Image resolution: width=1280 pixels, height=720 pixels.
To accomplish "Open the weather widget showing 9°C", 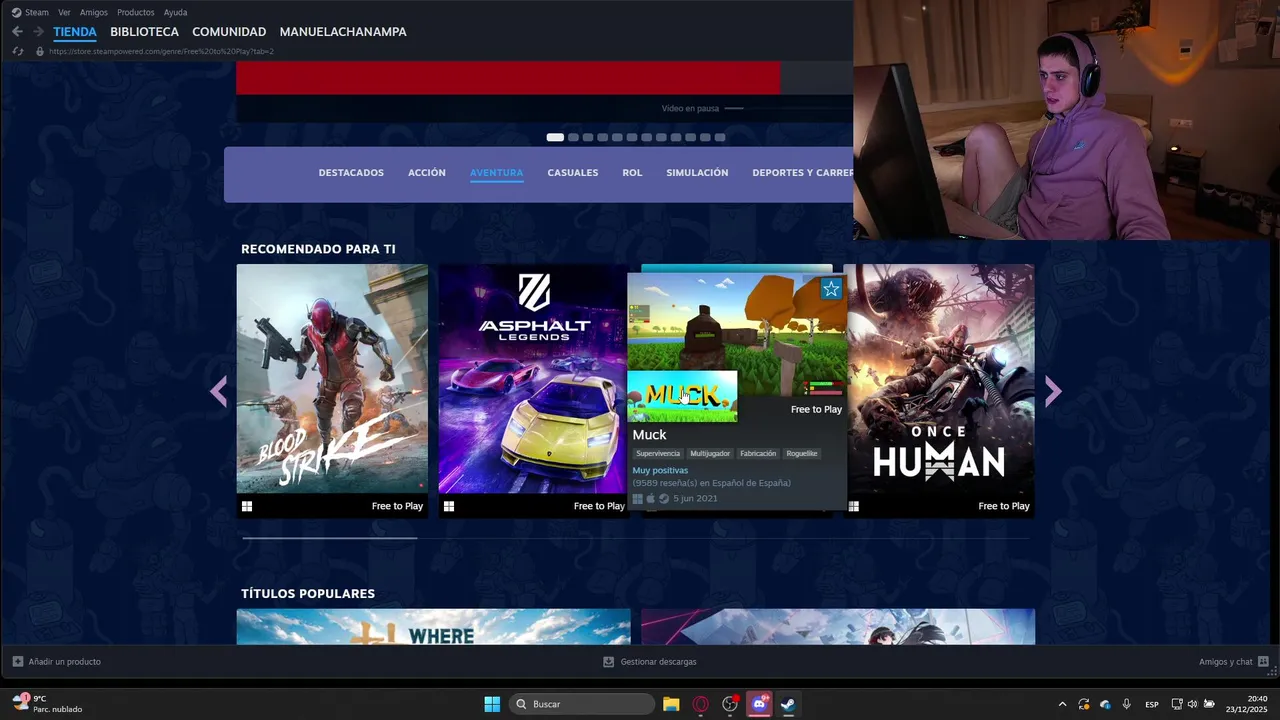I will [x=48, y=704].
